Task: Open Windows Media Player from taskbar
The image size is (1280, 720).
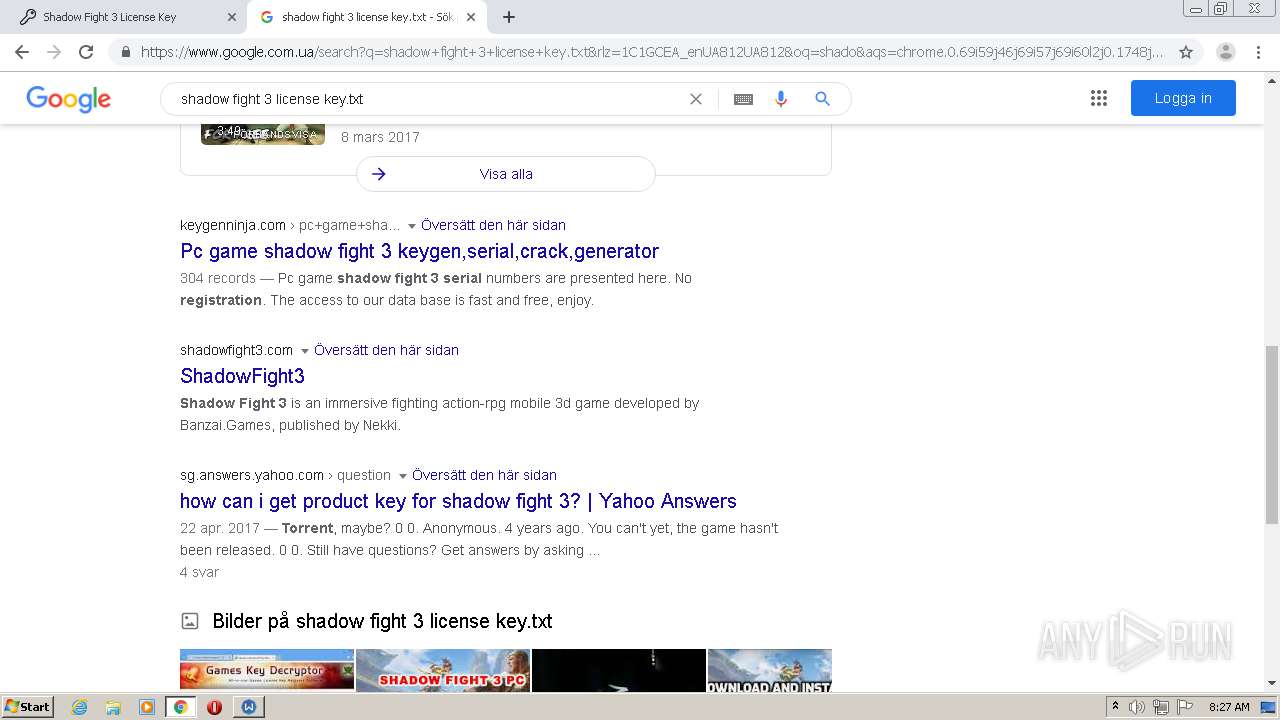Action: (147, 707)
